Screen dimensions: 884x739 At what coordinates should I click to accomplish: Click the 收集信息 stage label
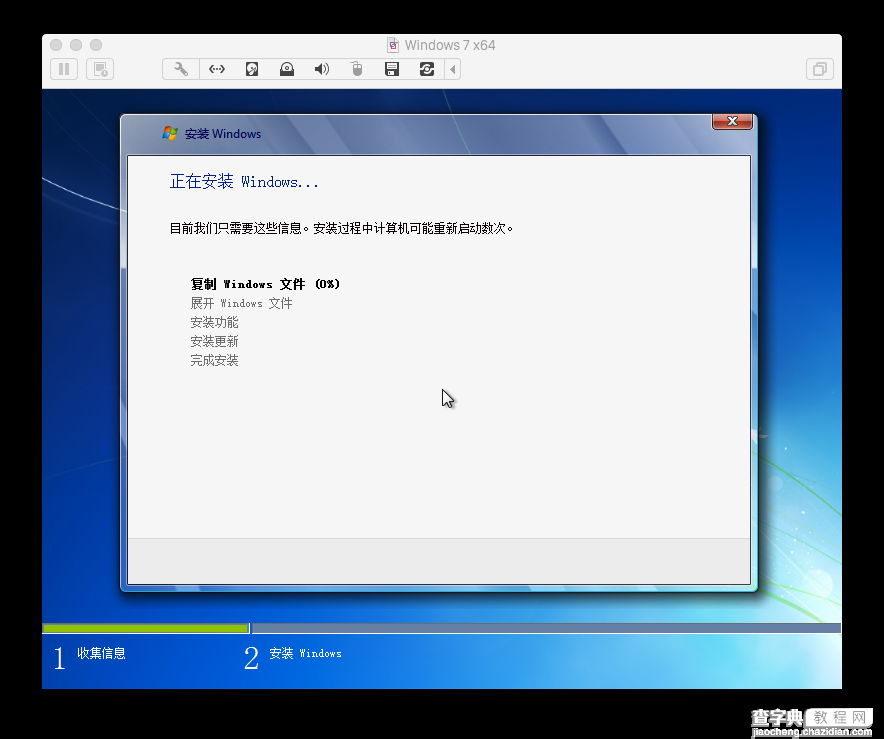[x=101, y=653]
